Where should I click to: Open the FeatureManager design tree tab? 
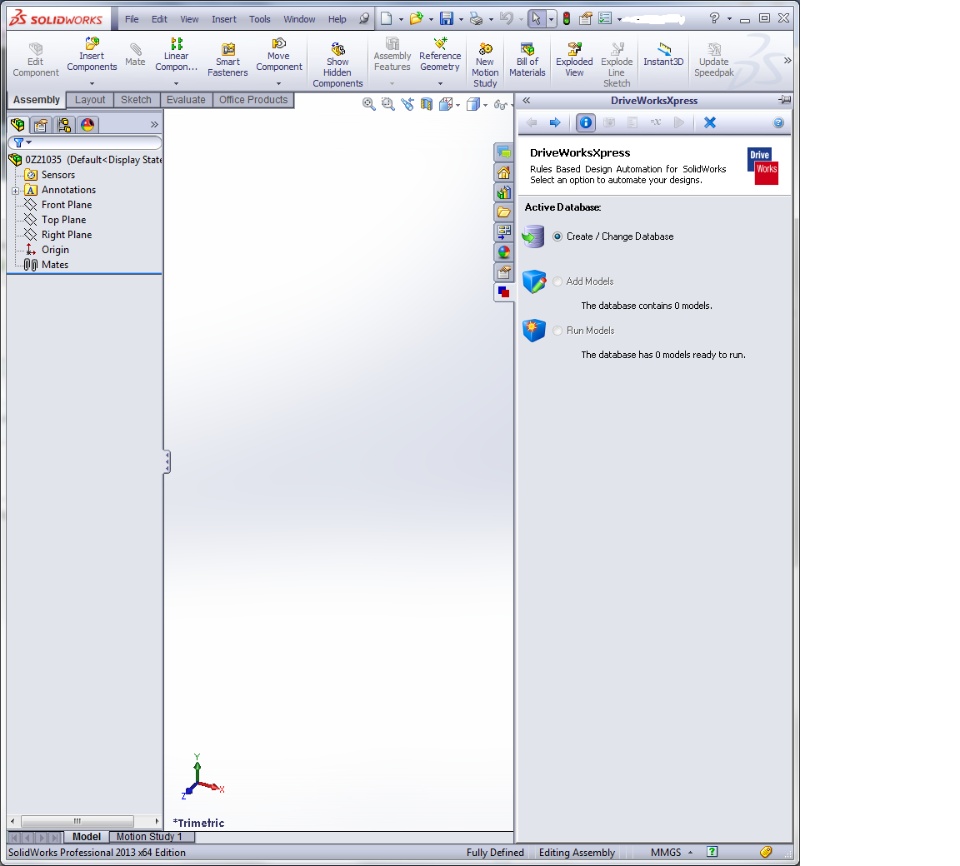(x=18, y=125)
